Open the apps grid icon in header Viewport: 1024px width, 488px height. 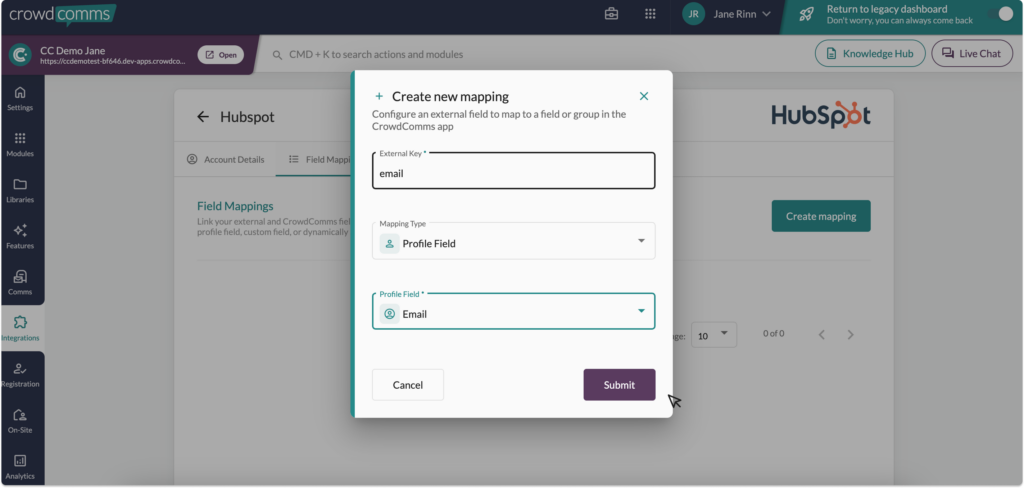click(650, 14)
